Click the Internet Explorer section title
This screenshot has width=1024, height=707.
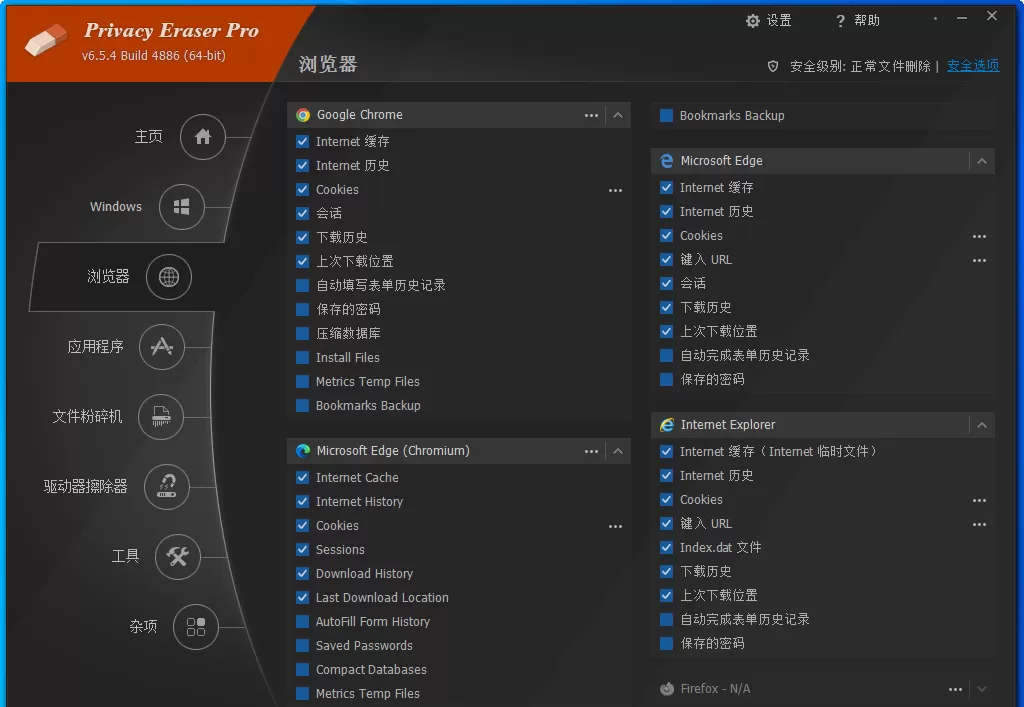tap(728, 425)
